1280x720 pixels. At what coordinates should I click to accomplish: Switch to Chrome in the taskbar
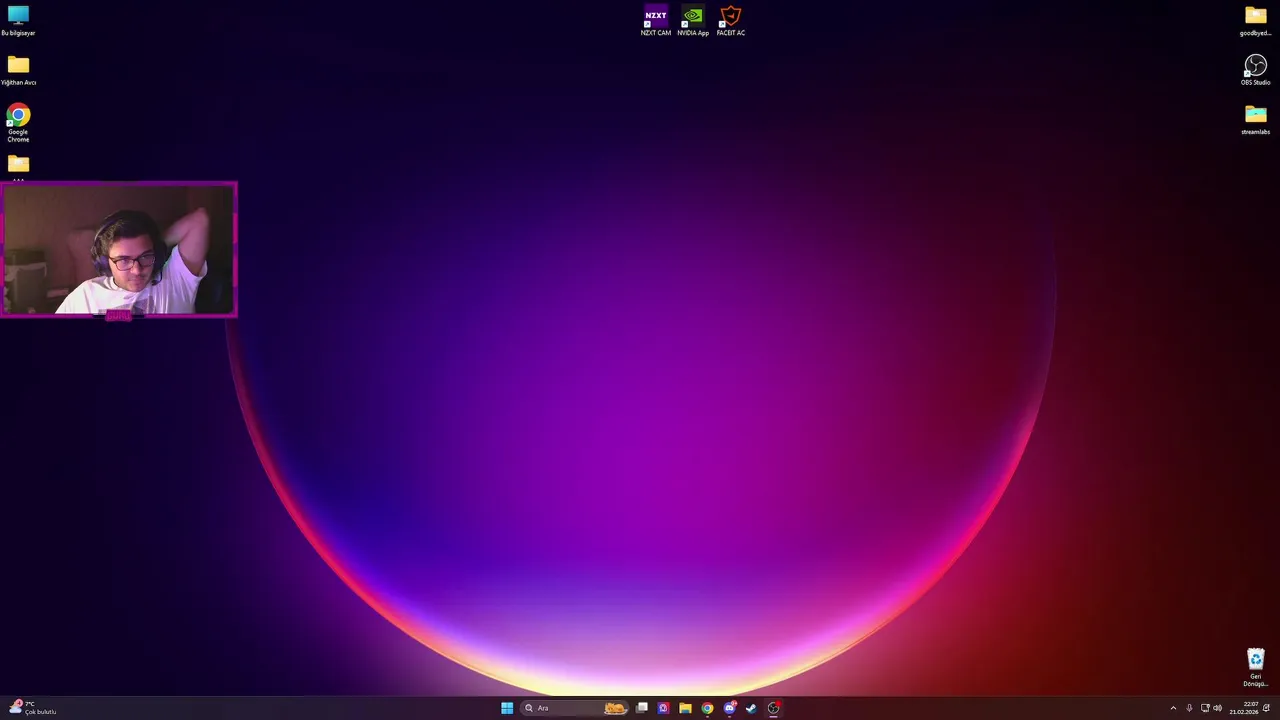tap(707, 708)
